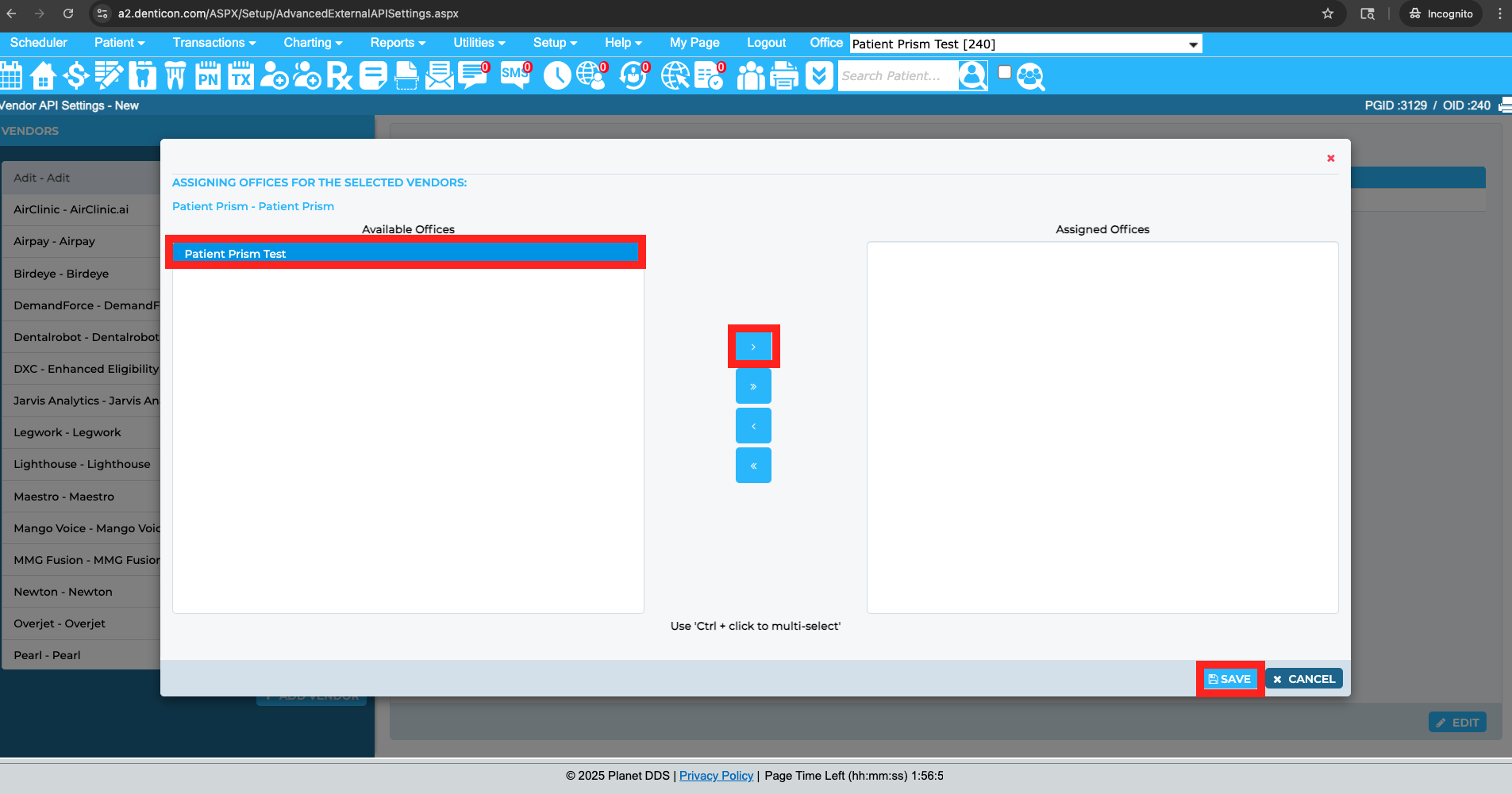The height and width of the screenshot is (794, 1512).
Task: Go to the home icon
Action: 43,76
